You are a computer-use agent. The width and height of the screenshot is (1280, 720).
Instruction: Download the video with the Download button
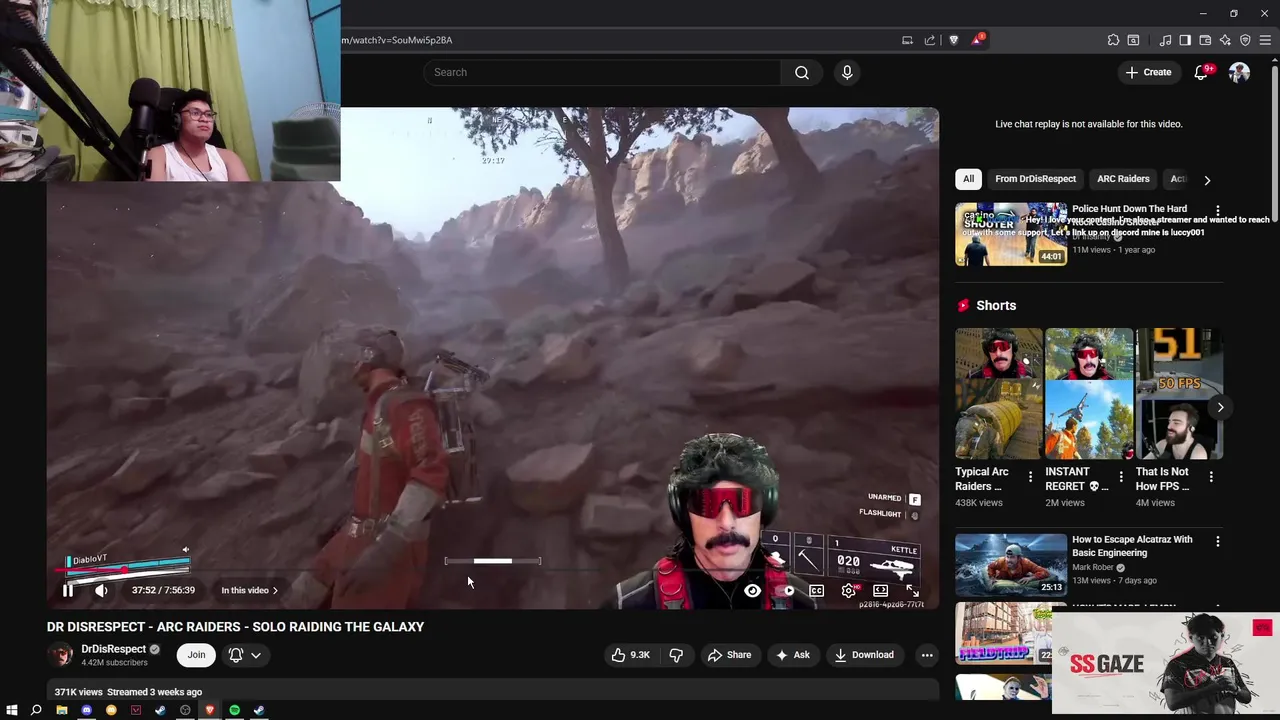[864, 655]
